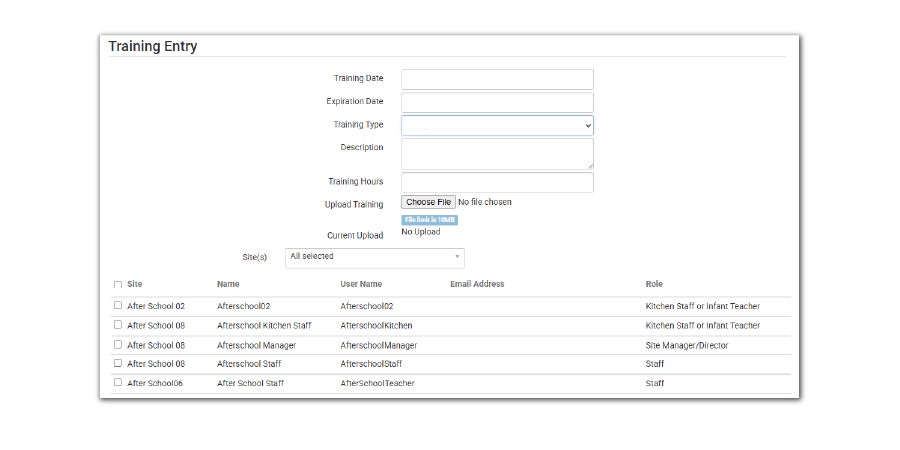Click the Site column header
This screenshot has width=900, height=450.
point(135,285)
